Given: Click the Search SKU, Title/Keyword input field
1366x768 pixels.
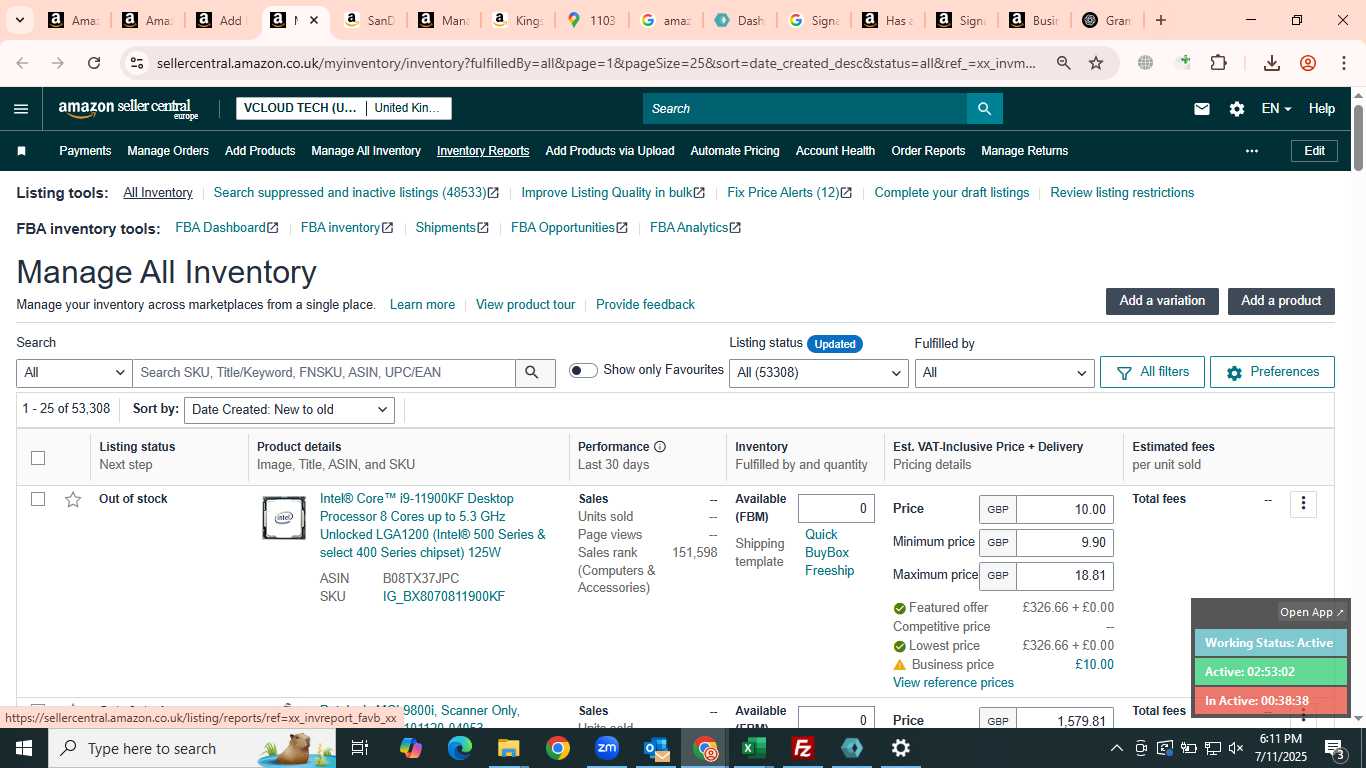Looking at the screenshot, I should [324, 373].
